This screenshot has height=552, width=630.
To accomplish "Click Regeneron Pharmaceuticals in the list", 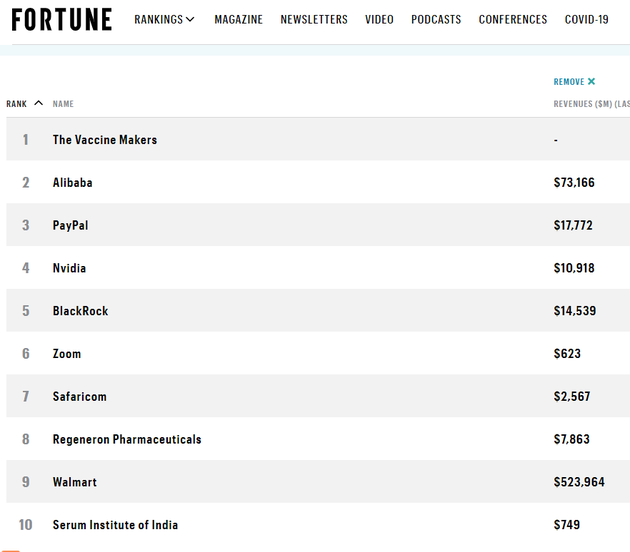I will (127, 439).
